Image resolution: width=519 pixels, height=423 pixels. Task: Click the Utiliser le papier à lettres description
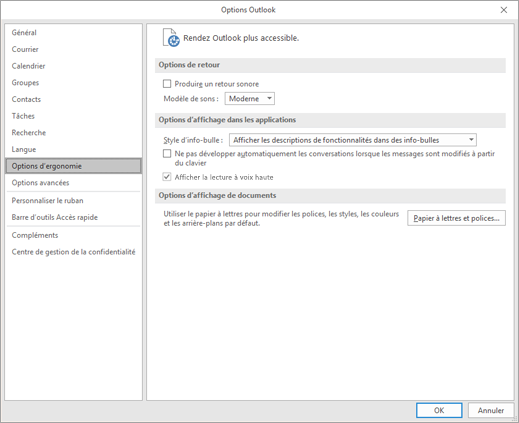coord(281,219)
